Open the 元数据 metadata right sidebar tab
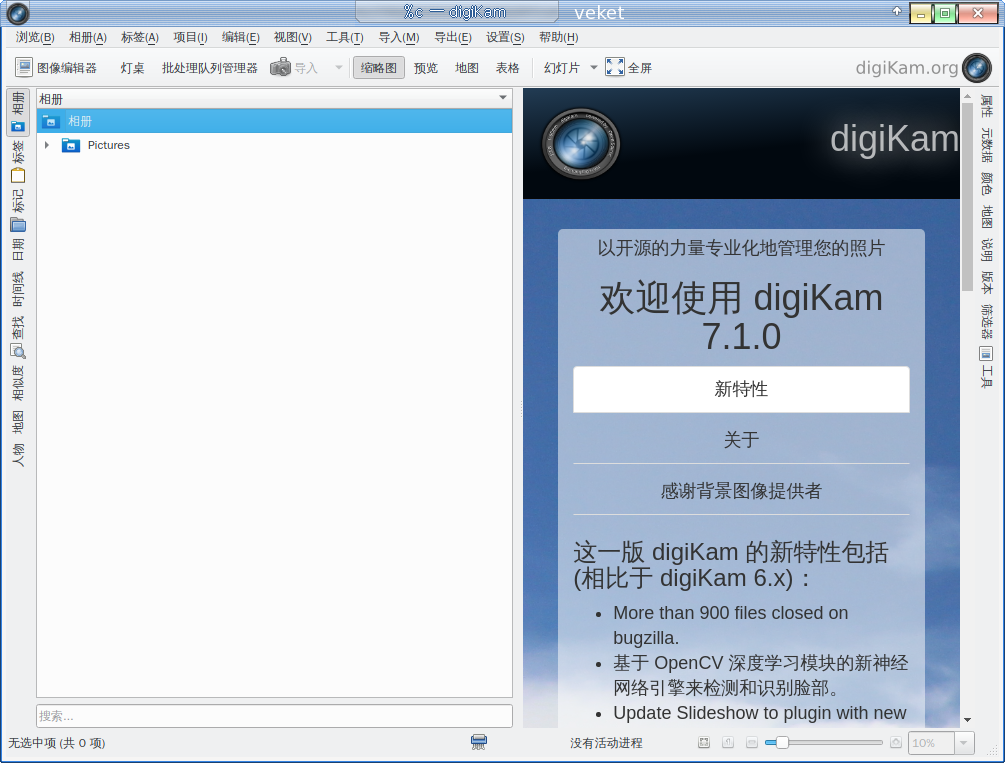Viewport: 1005px width, 763px height. tap(986, 145)
